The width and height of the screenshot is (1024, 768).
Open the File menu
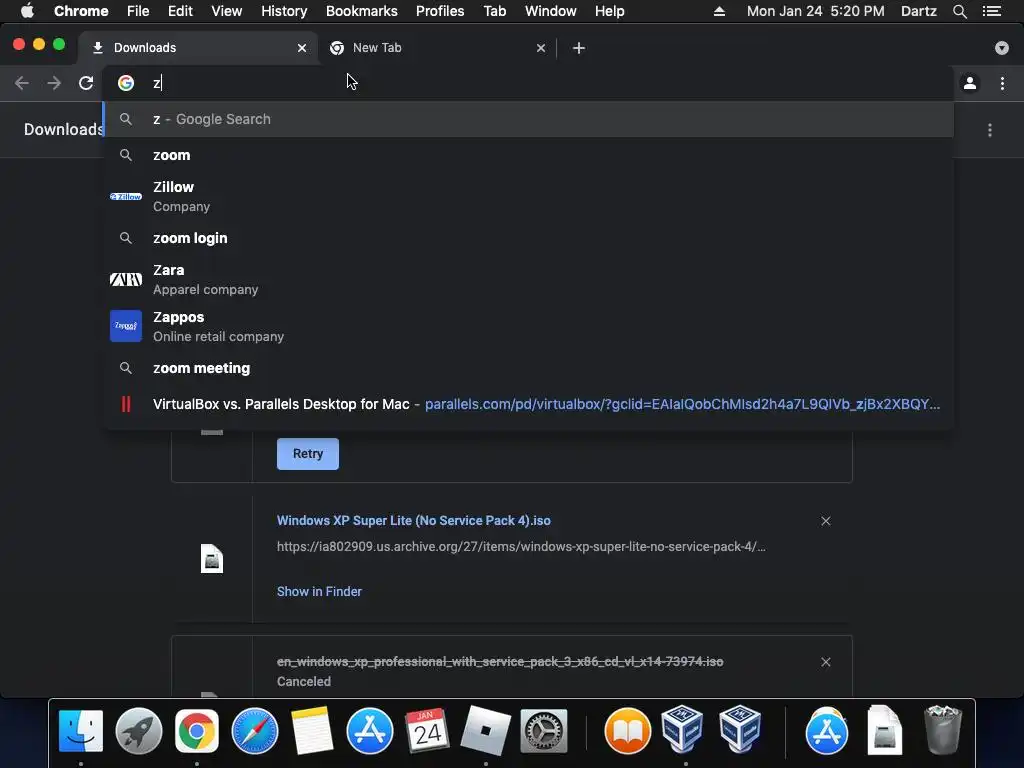pos(138,11)
